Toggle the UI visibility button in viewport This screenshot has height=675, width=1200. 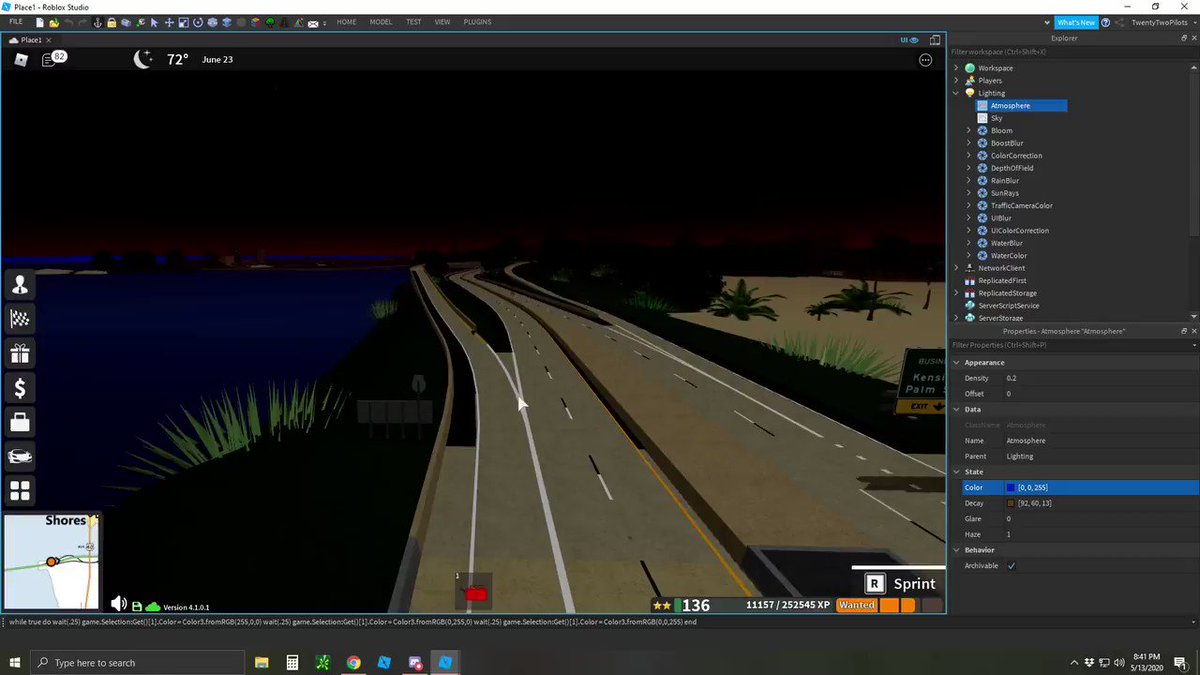click(911, 40)
